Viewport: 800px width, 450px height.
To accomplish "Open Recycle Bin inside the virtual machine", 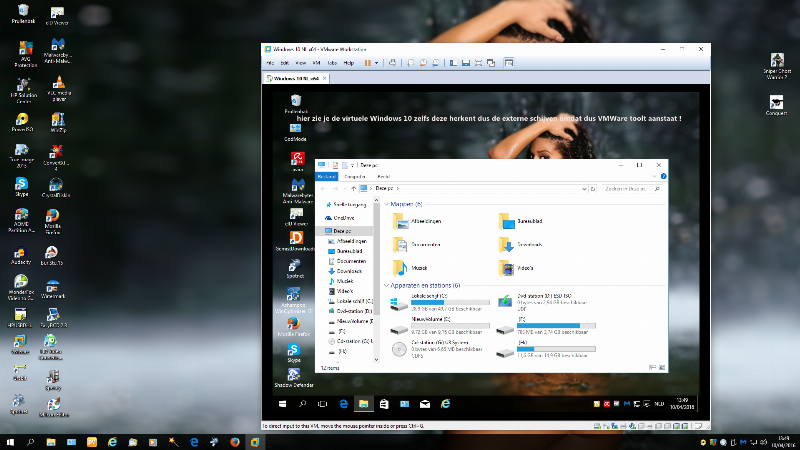I will [x=296, y=100].
